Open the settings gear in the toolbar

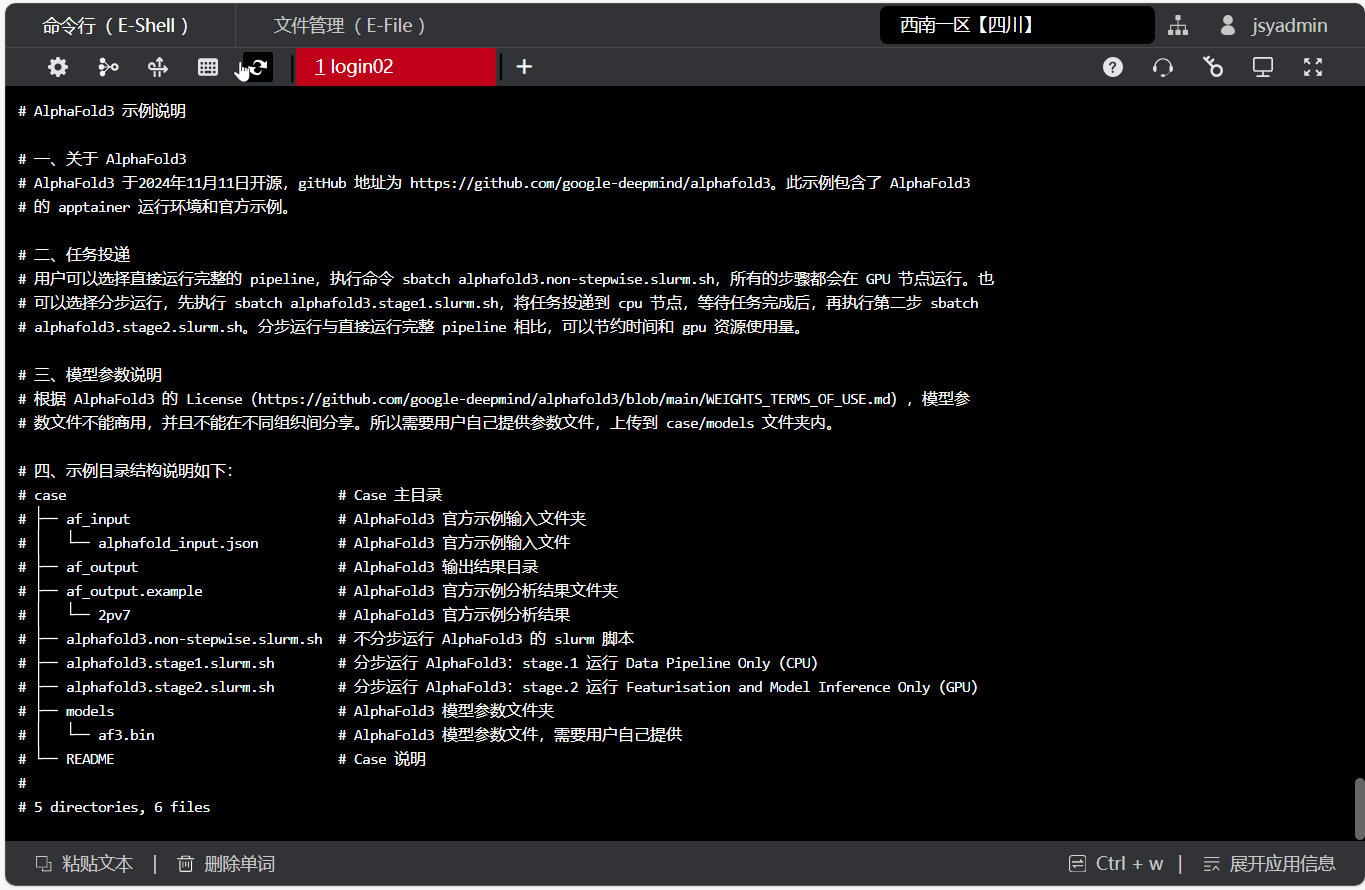(58, 67)
